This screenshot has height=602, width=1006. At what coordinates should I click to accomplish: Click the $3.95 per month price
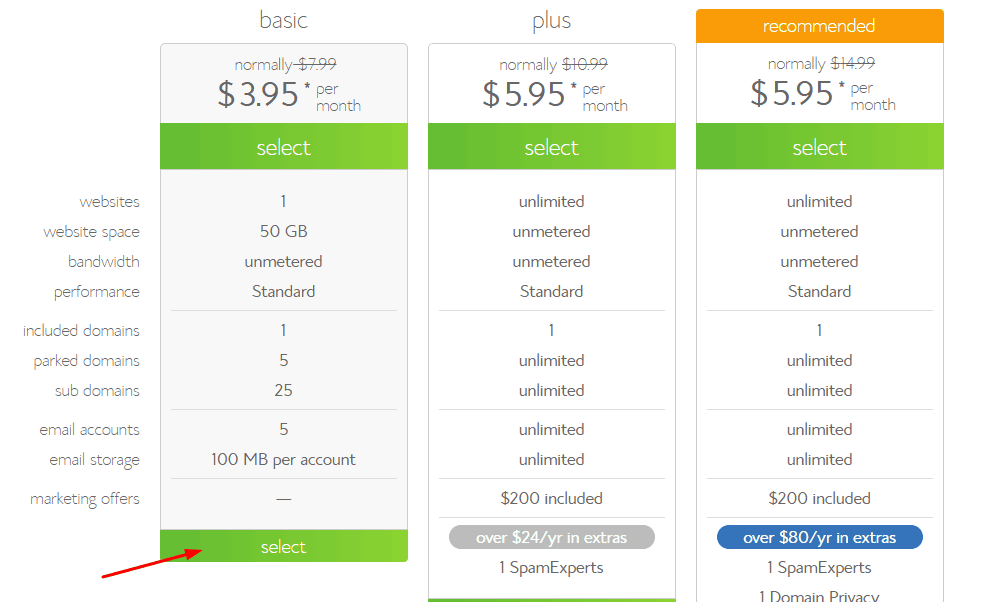point(283,94)
